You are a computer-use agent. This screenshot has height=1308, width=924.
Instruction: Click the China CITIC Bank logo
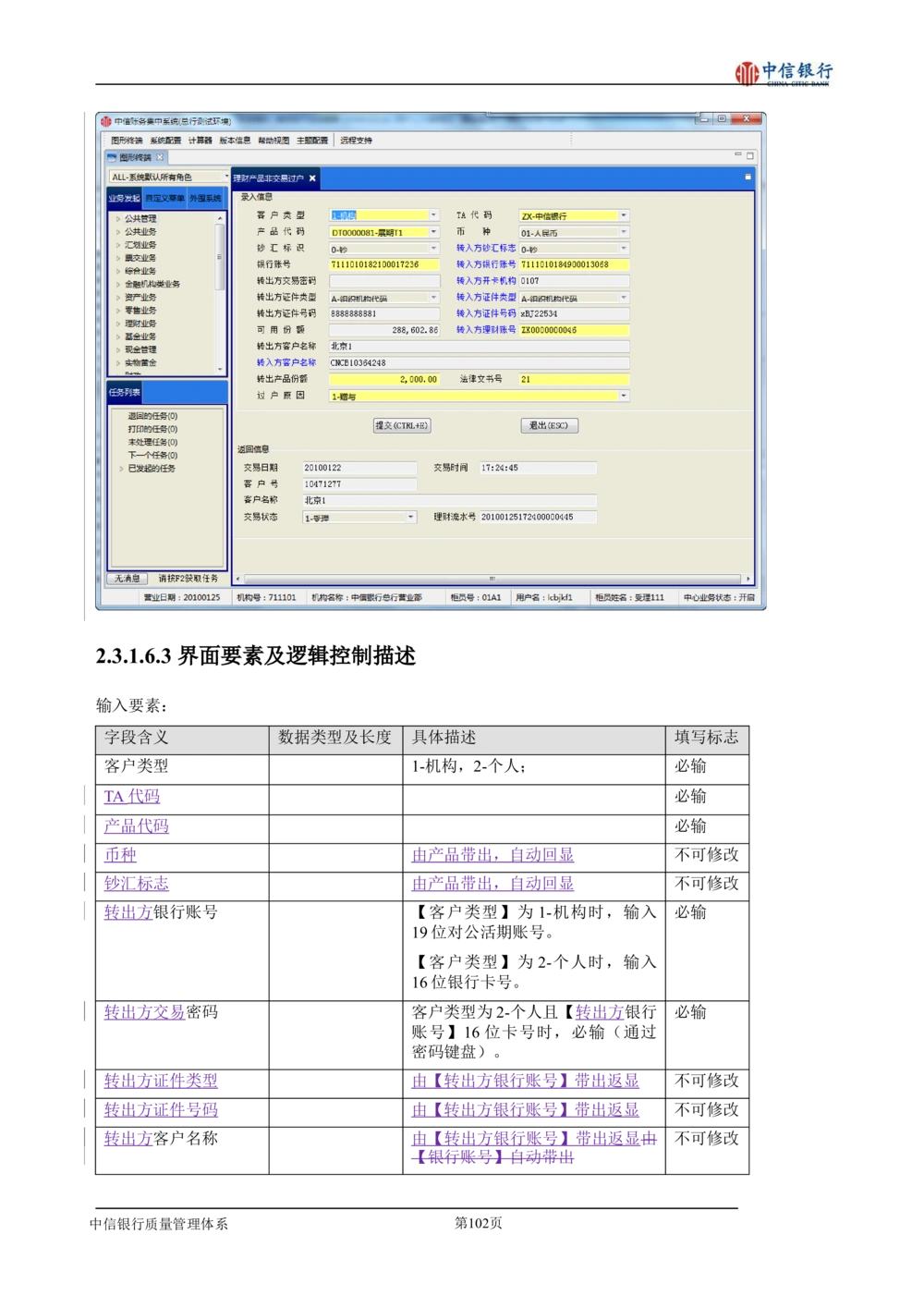click(x=780, y=74)
